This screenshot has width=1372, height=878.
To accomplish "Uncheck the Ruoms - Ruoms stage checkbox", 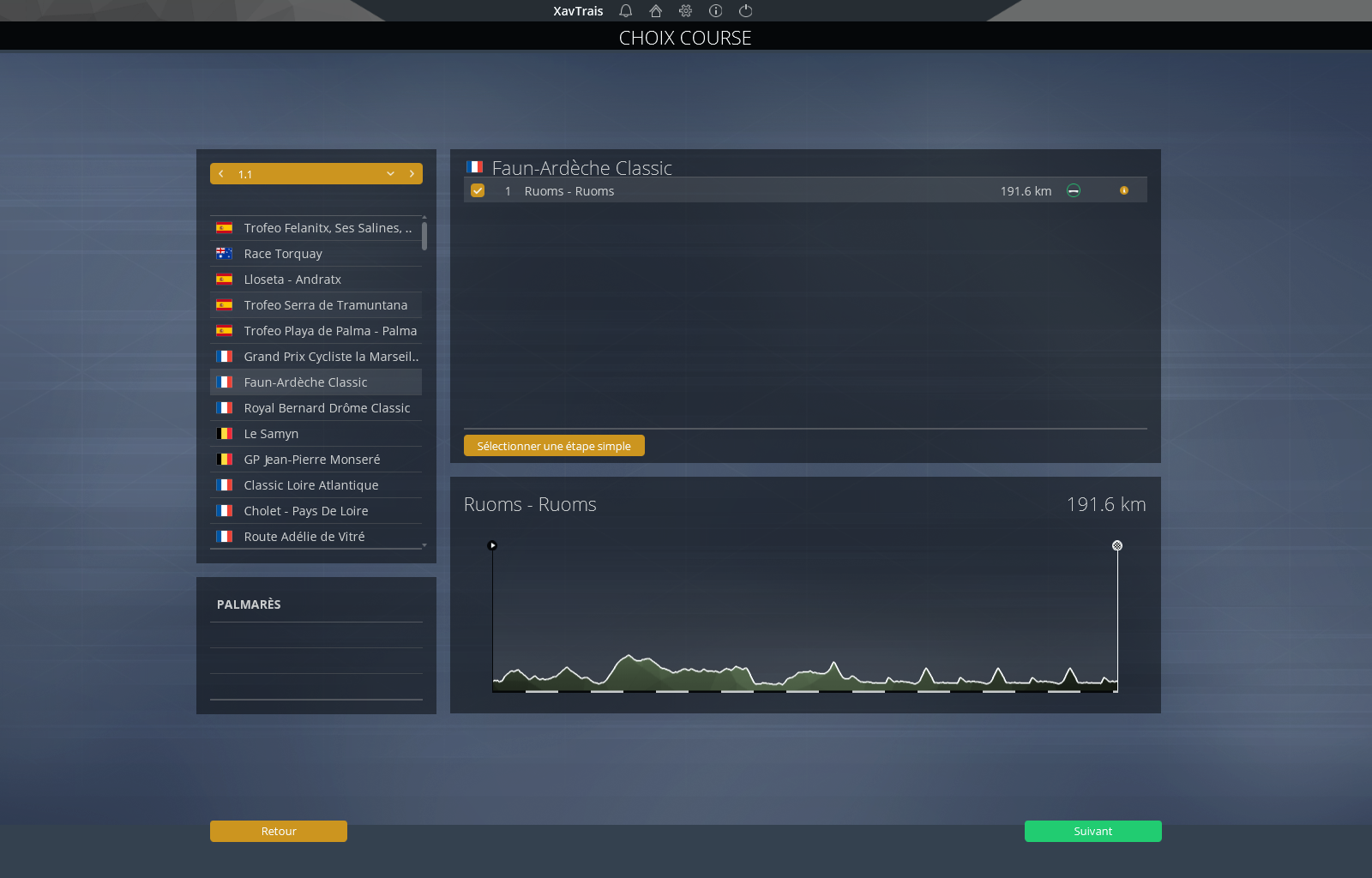I will (x=478, y=190).
